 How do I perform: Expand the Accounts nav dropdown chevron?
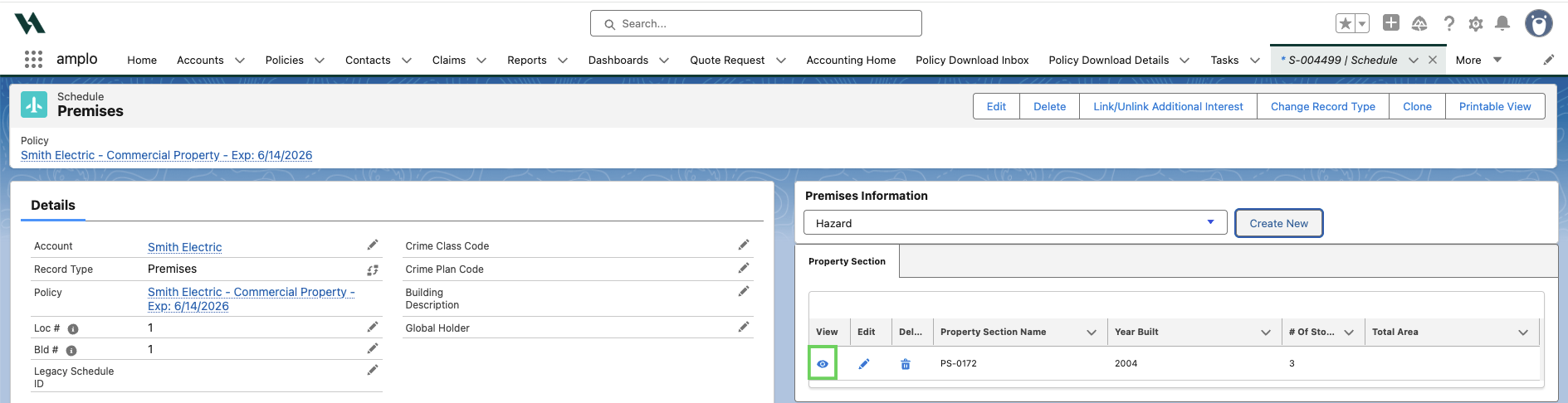pyautogui.click(x=240, y=60)
